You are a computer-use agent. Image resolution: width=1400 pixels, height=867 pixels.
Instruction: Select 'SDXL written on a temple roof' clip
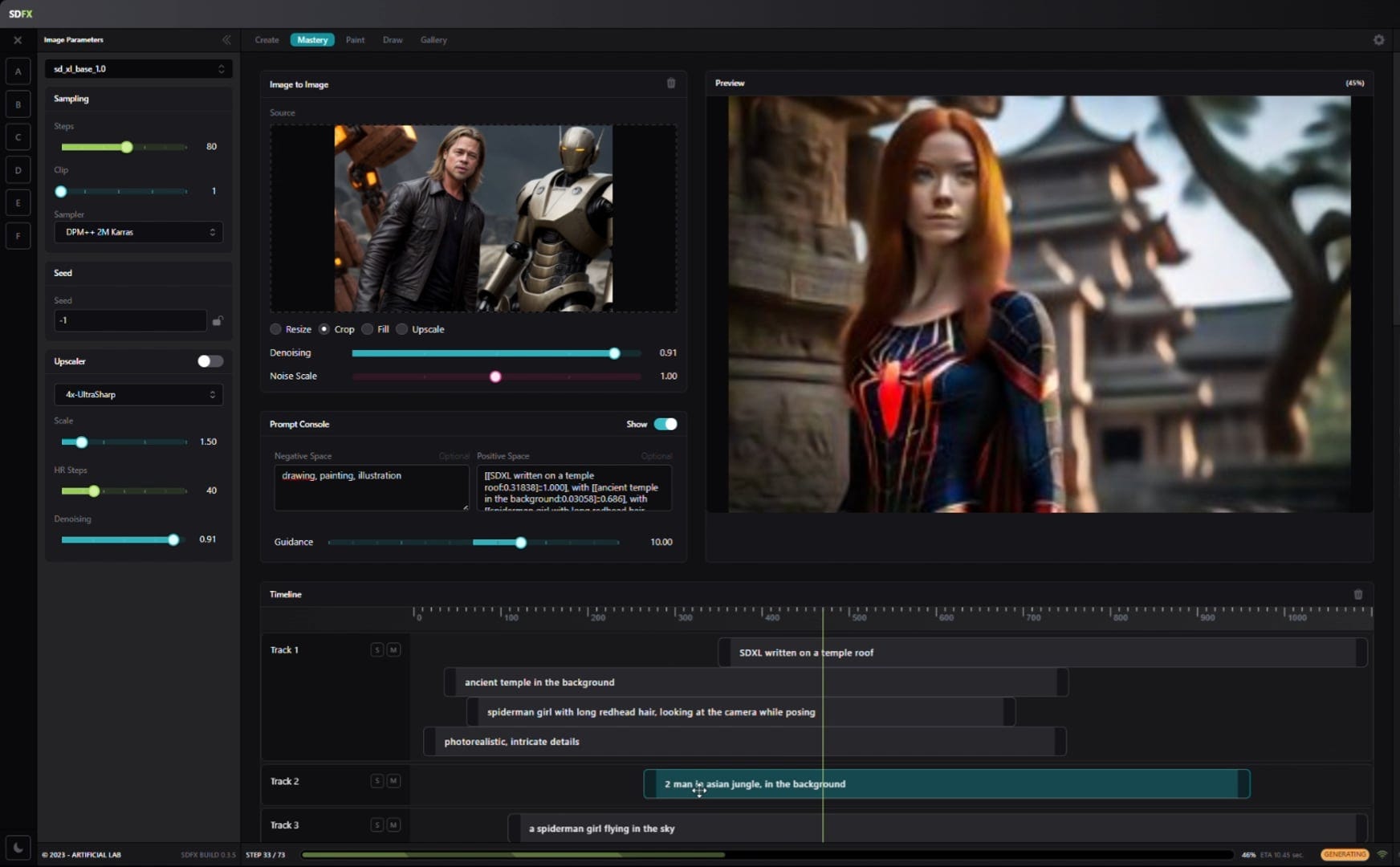click(x=1042, y=653)
